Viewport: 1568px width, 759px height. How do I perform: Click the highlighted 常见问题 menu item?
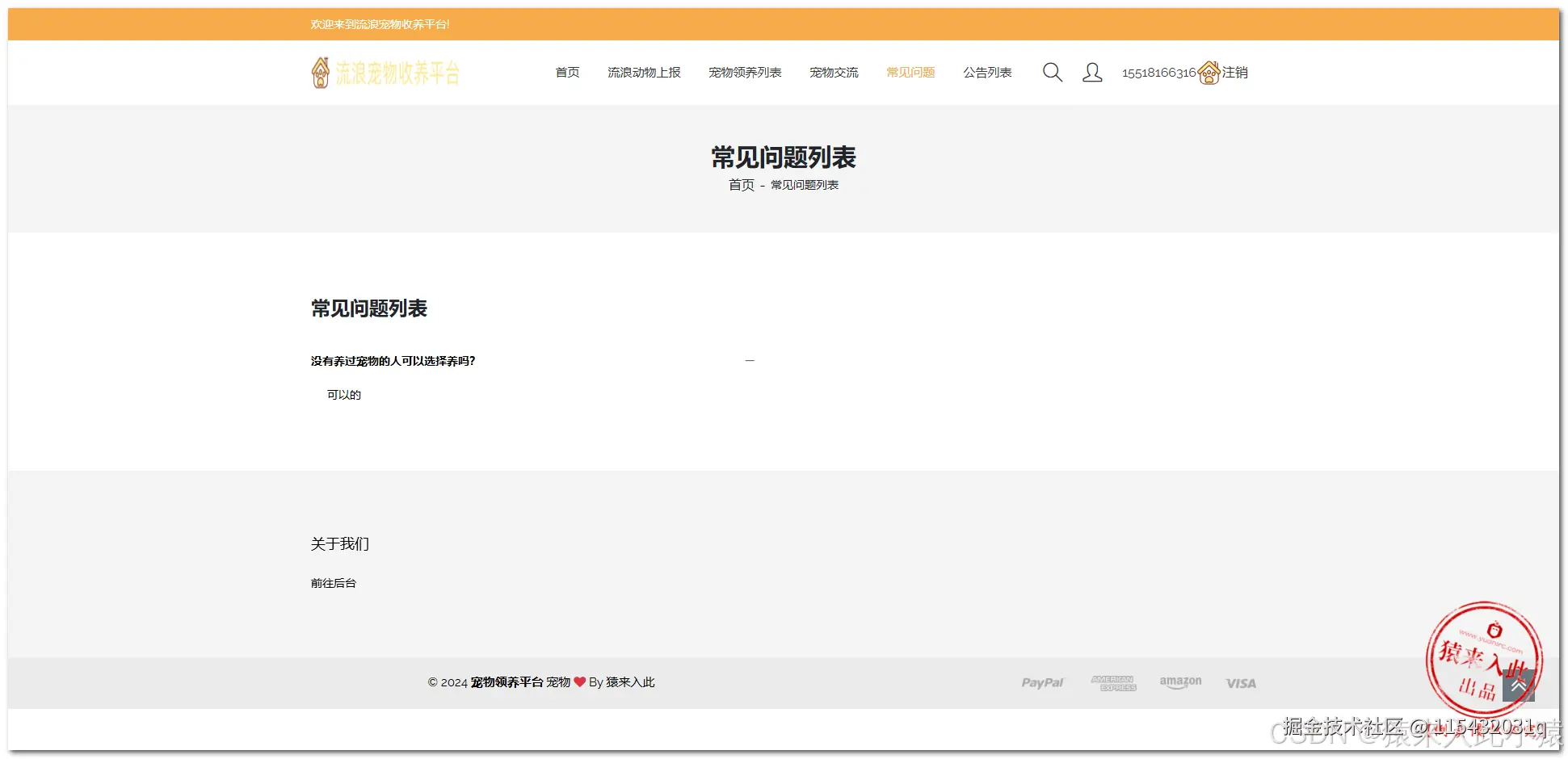pyautogui.click(x=910, y=72)
